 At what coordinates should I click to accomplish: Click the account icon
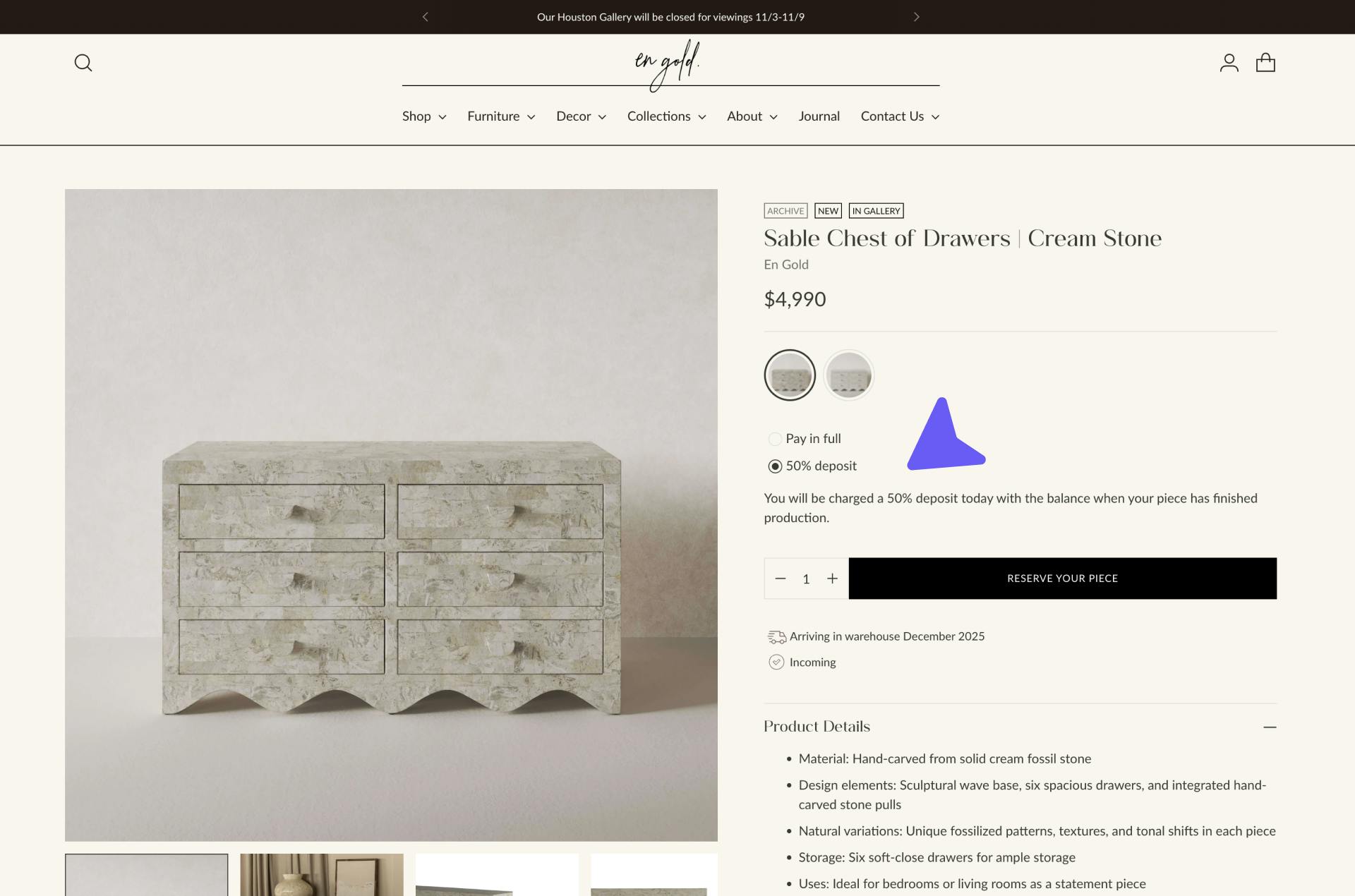(x=1229, y=62)
